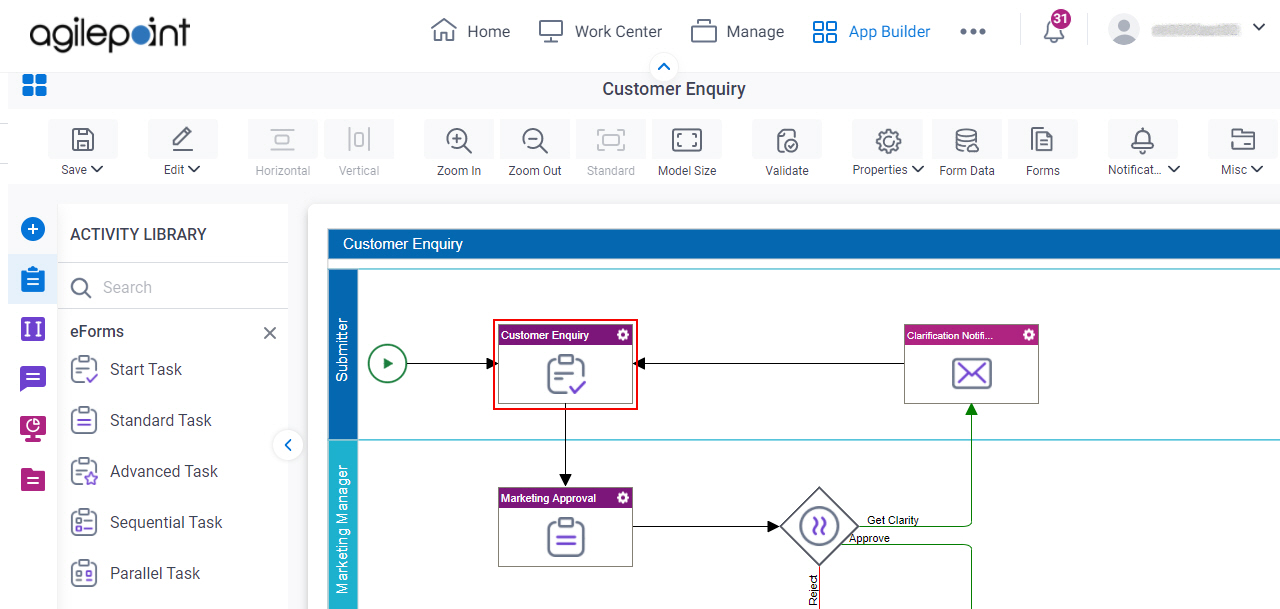Click the Approve connector label

tap(869, 538)
